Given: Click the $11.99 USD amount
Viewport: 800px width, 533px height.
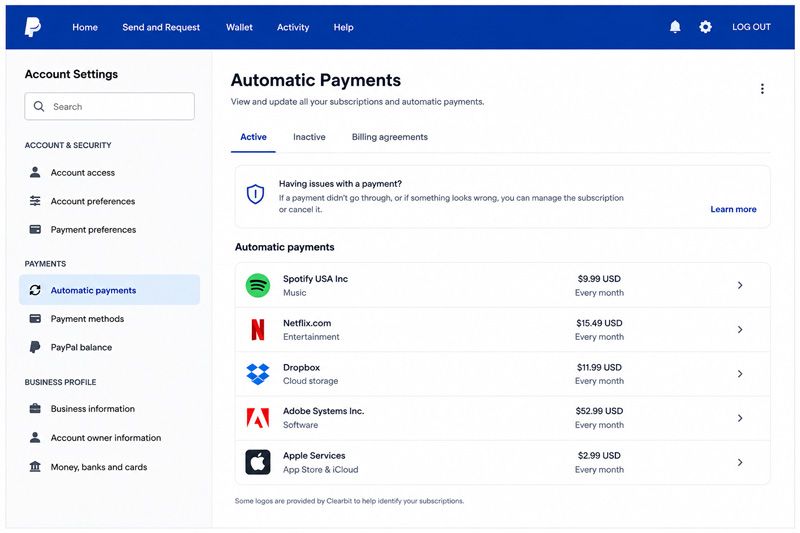Looking at the screenshot, I should (599, 367).
